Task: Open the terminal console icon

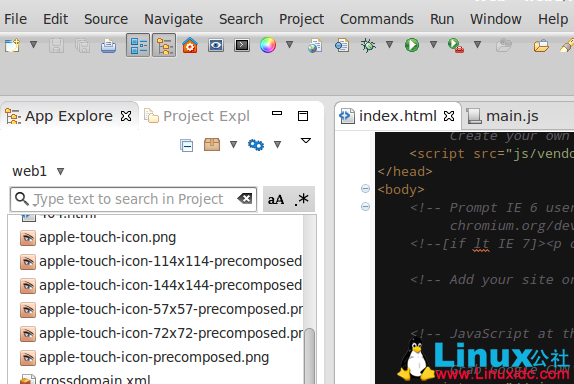Action: pyautogui.click(x=242, y=45)
